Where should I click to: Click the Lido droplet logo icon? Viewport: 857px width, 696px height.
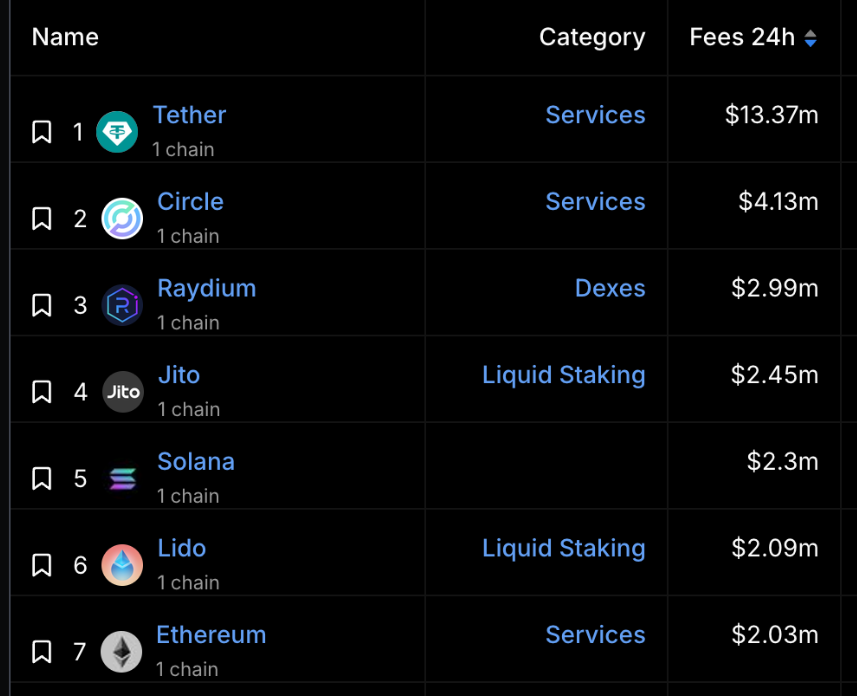tap(122, 565)
